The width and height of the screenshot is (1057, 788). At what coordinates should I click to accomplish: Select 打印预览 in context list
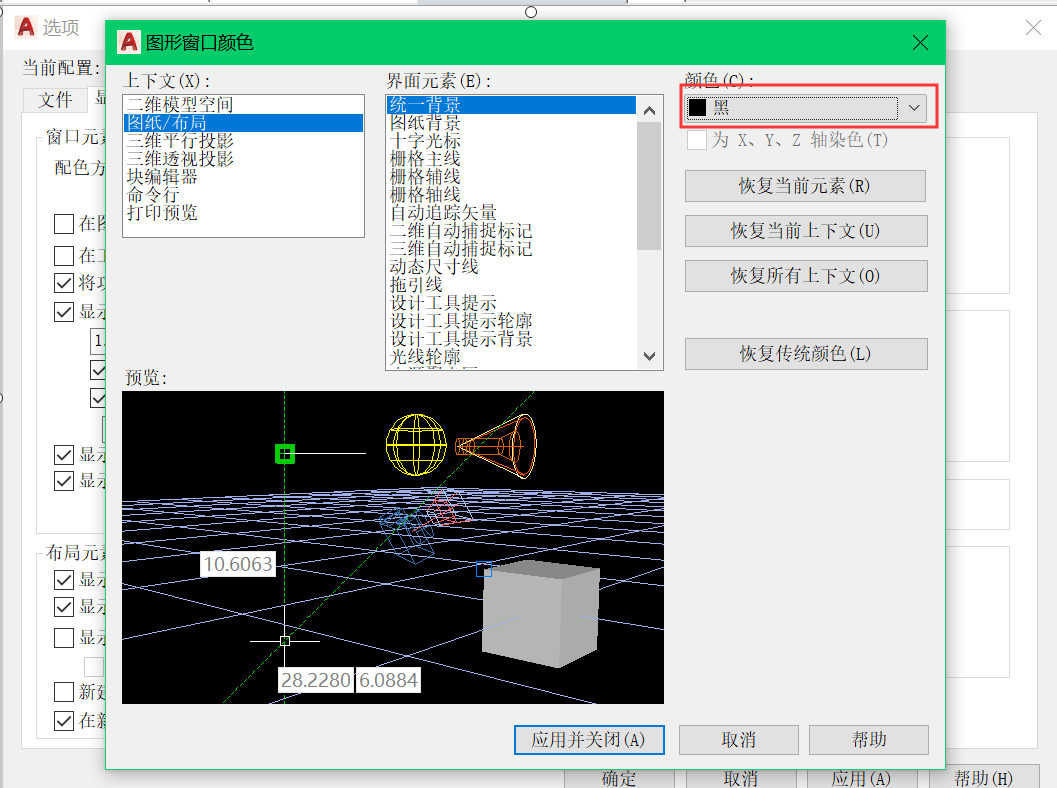[x=243, y=212]
